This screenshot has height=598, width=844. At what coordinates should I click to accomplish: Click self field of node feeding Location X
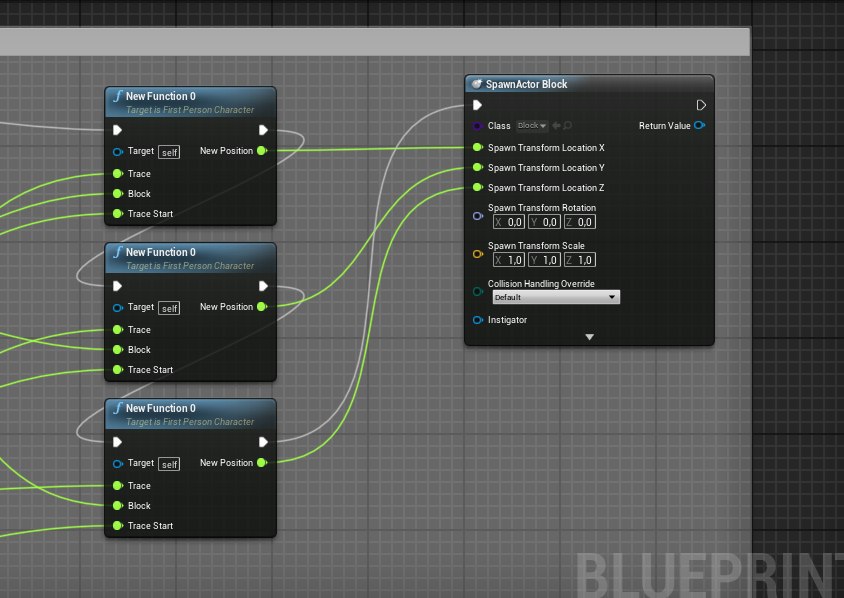click(169, 152)
